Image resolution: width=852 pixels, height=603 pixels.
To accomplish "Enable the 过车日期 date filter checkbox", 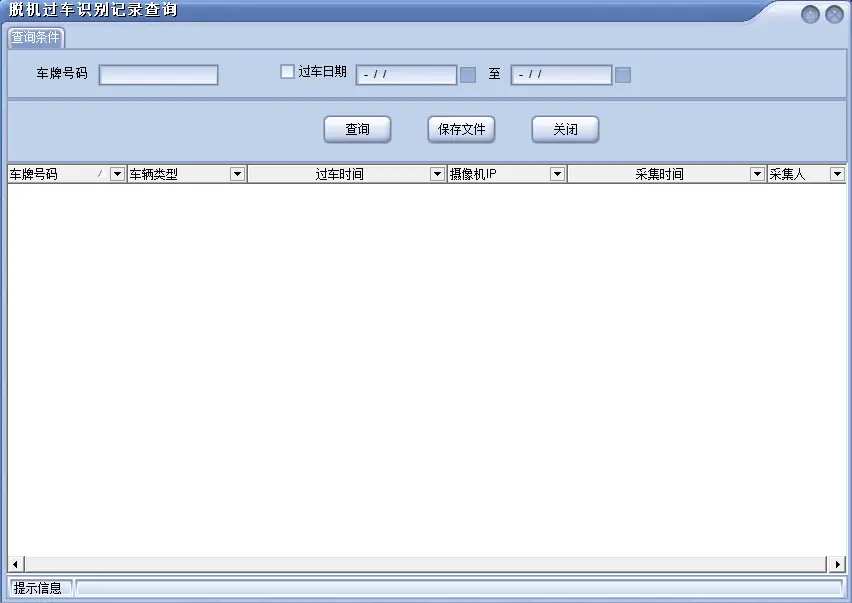I will click(x=287, y=73).
